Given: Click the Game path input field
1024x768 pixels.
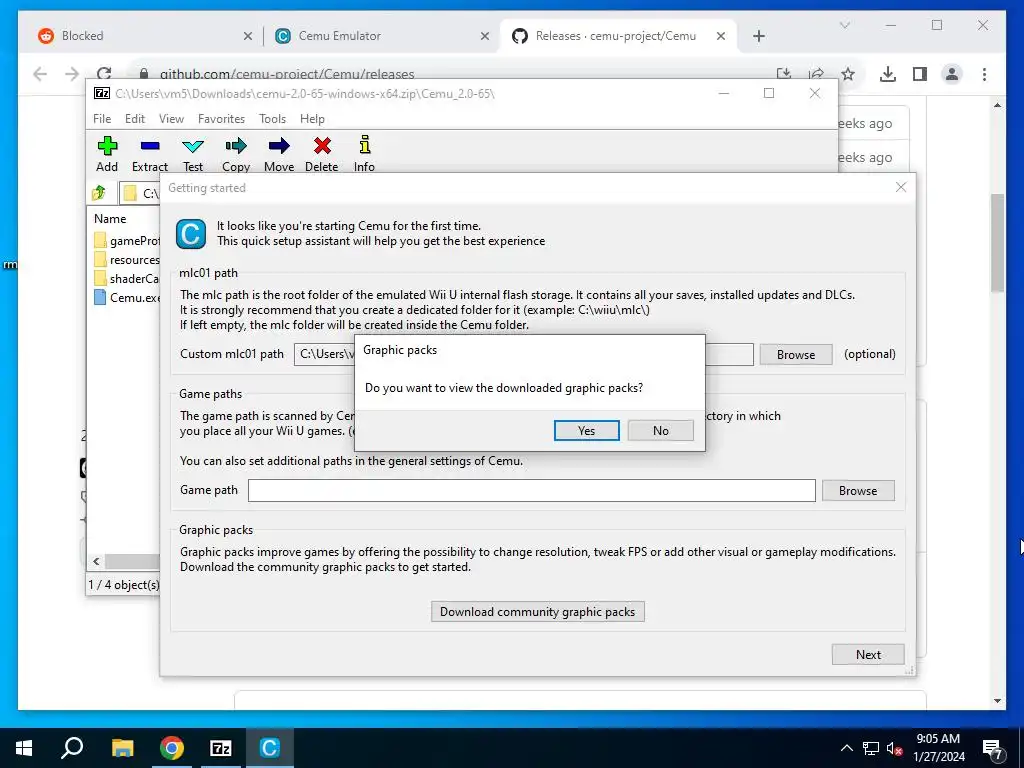Looking at the screenshot, I should pyautogui.click(x=532, y=490).
